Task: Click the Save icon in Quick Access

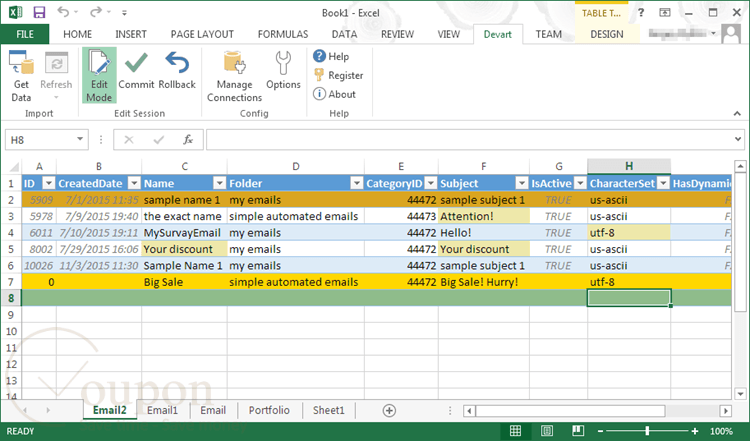Action: 39,12
